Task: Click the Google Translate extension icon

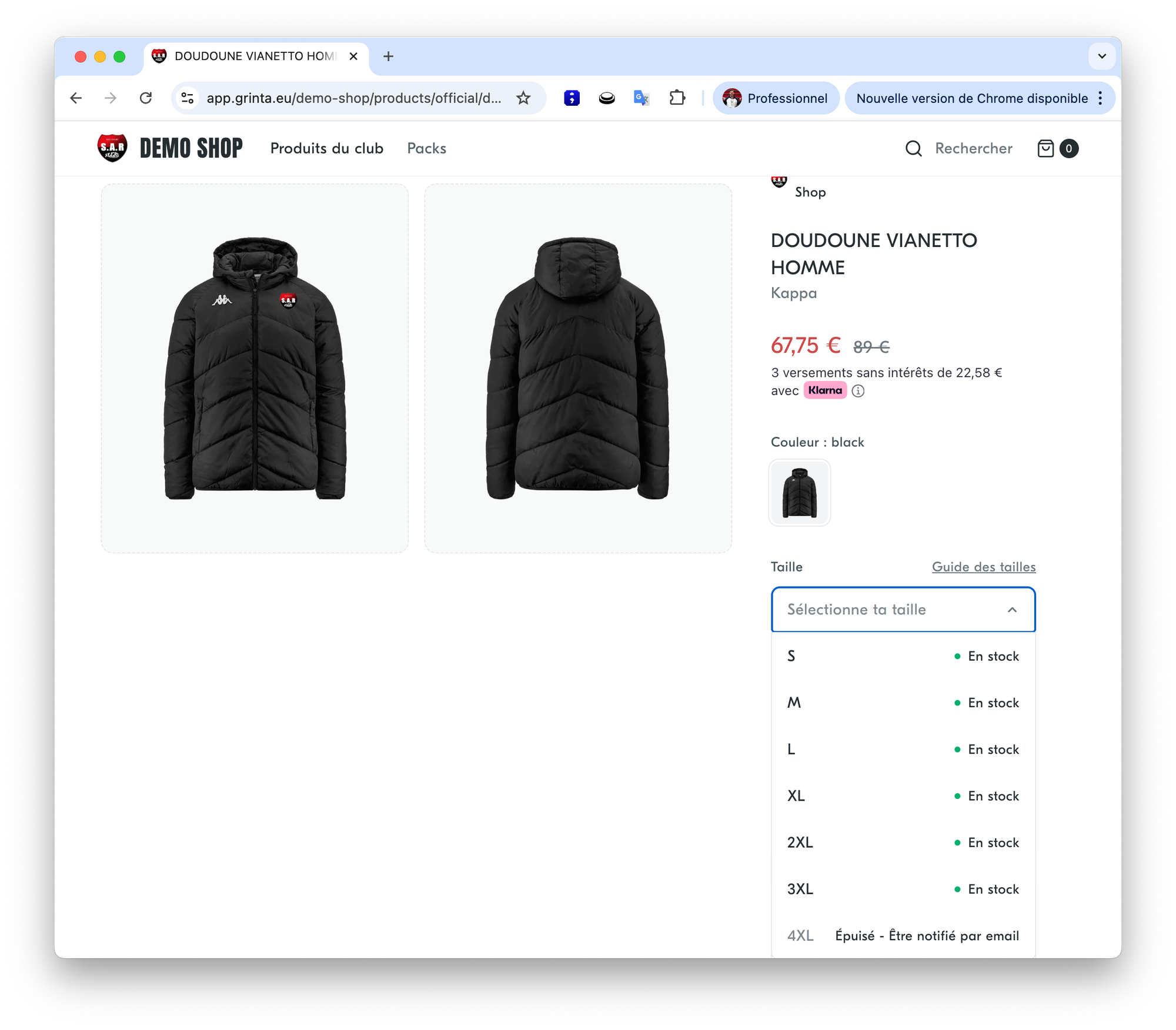Action: (642, 98)
